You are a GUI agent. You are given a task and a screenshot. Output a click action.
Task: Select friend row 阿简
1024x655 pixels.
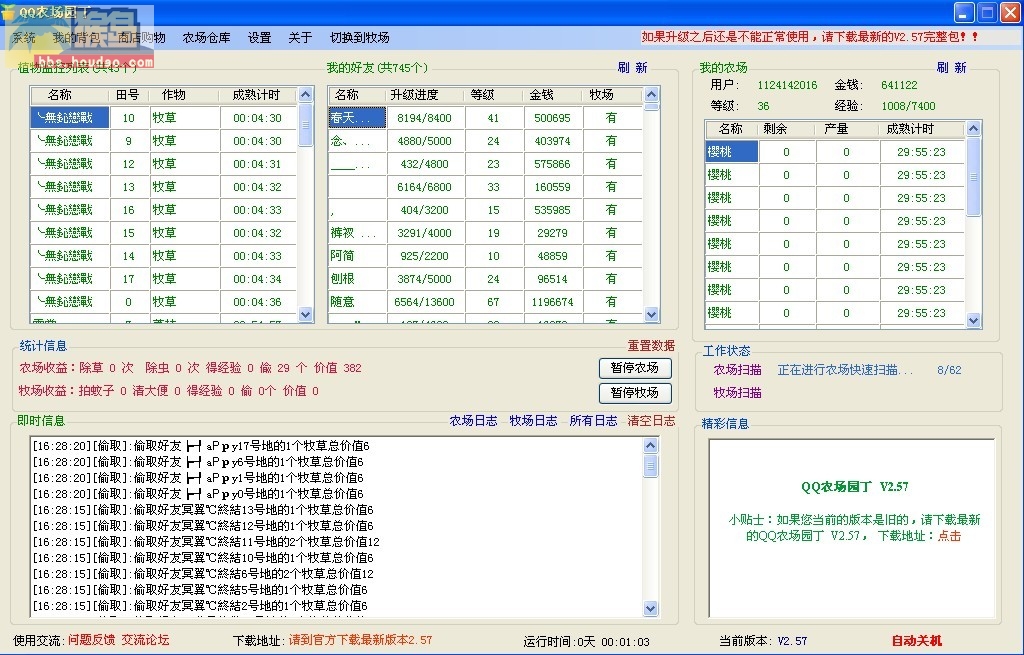pos(486,256)
